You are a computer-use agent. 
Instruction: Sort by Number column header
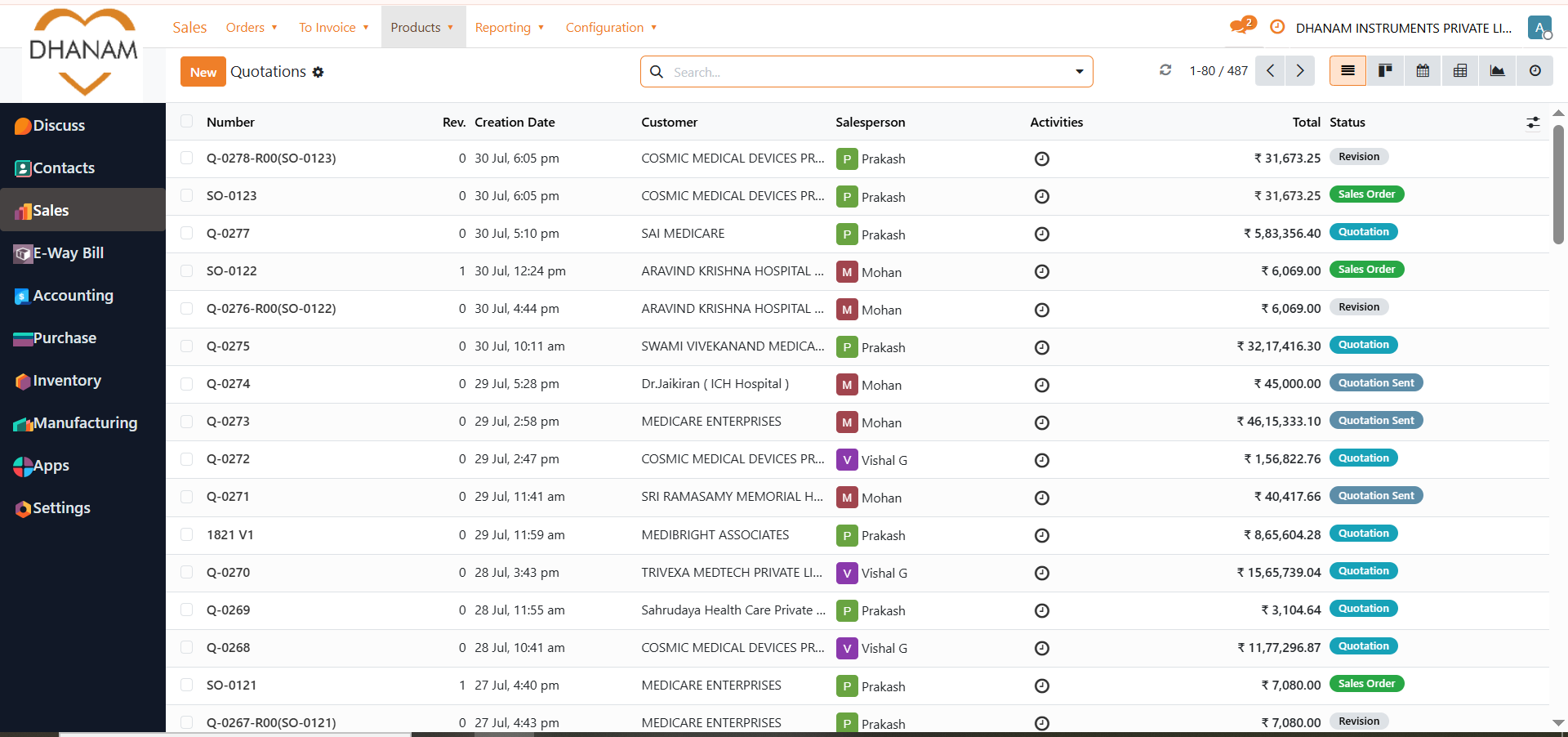pos(230,122)
